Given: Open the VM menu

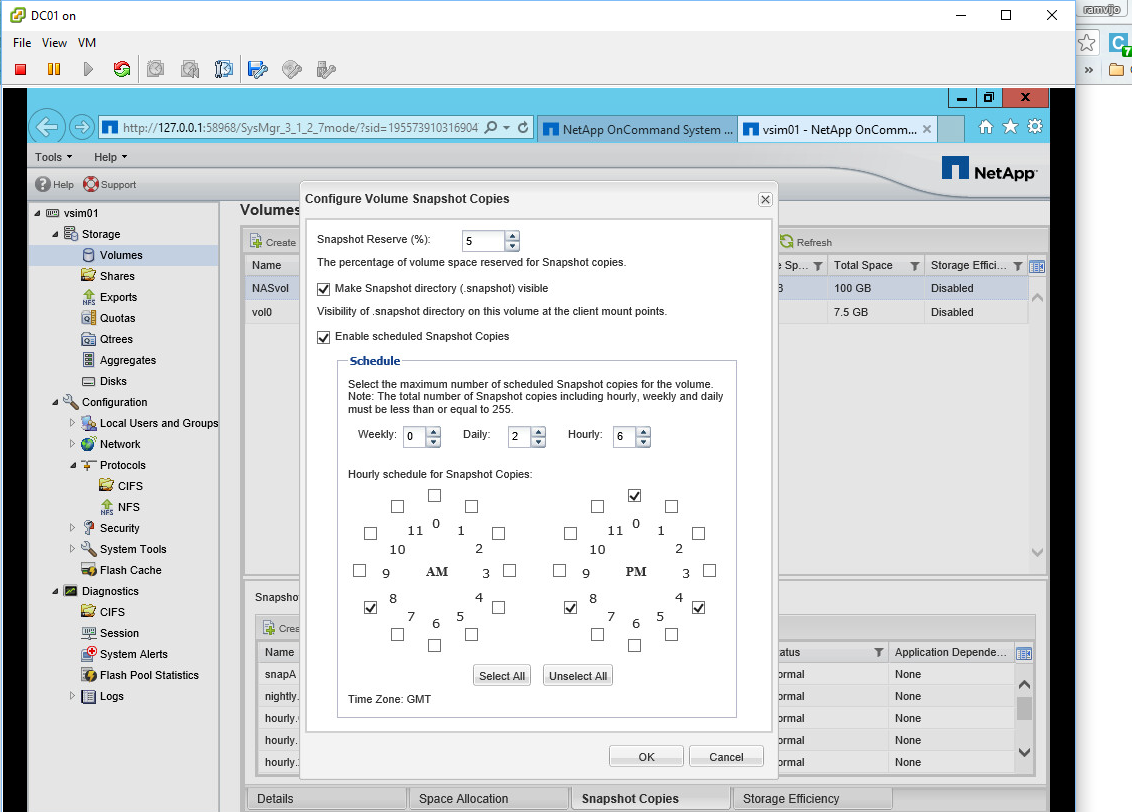Looking at the screenshot, I should pos(87,43).
